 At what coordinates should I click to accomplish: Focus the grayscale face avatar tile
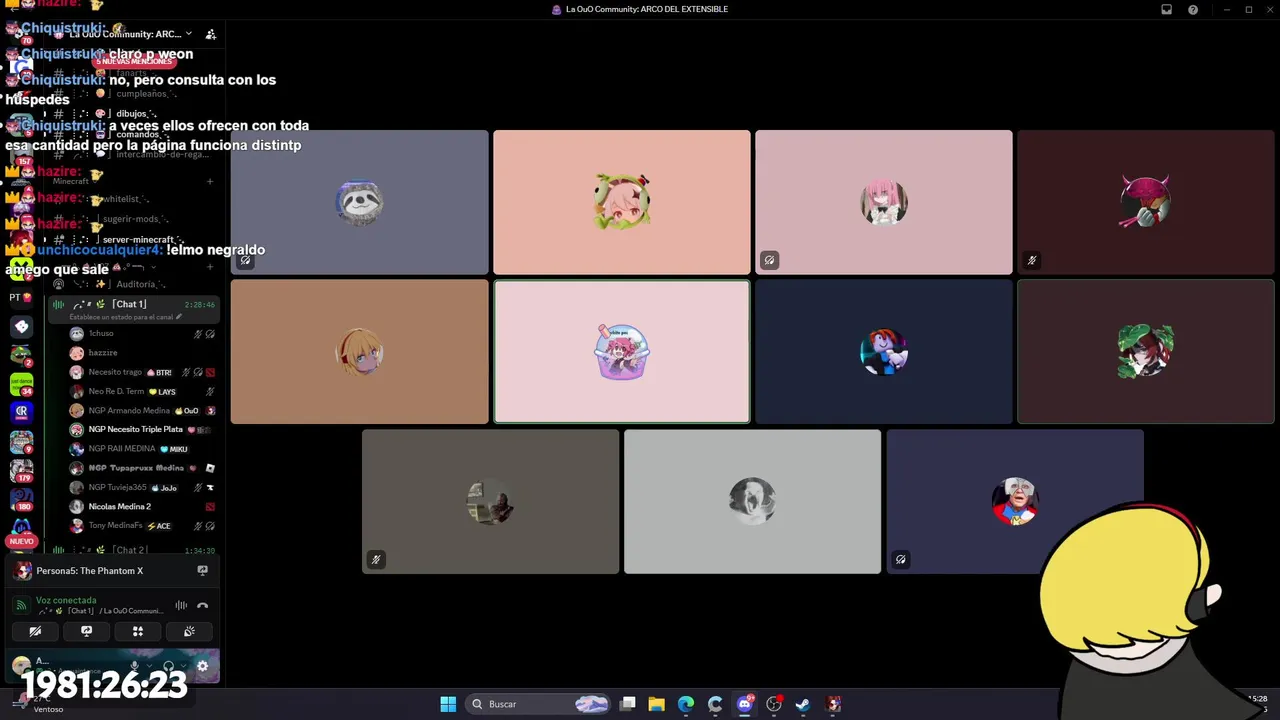coord(752,502)
